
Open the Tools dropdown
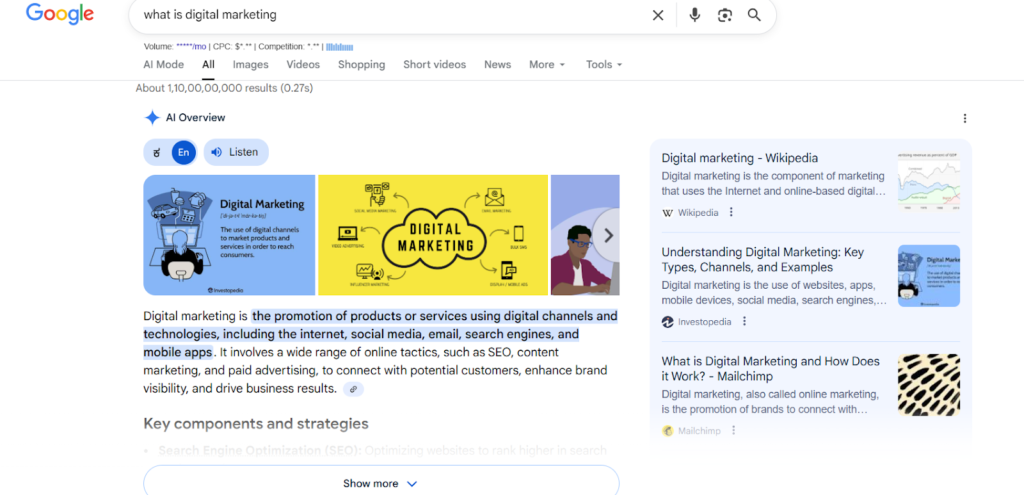tap(604, 65)
